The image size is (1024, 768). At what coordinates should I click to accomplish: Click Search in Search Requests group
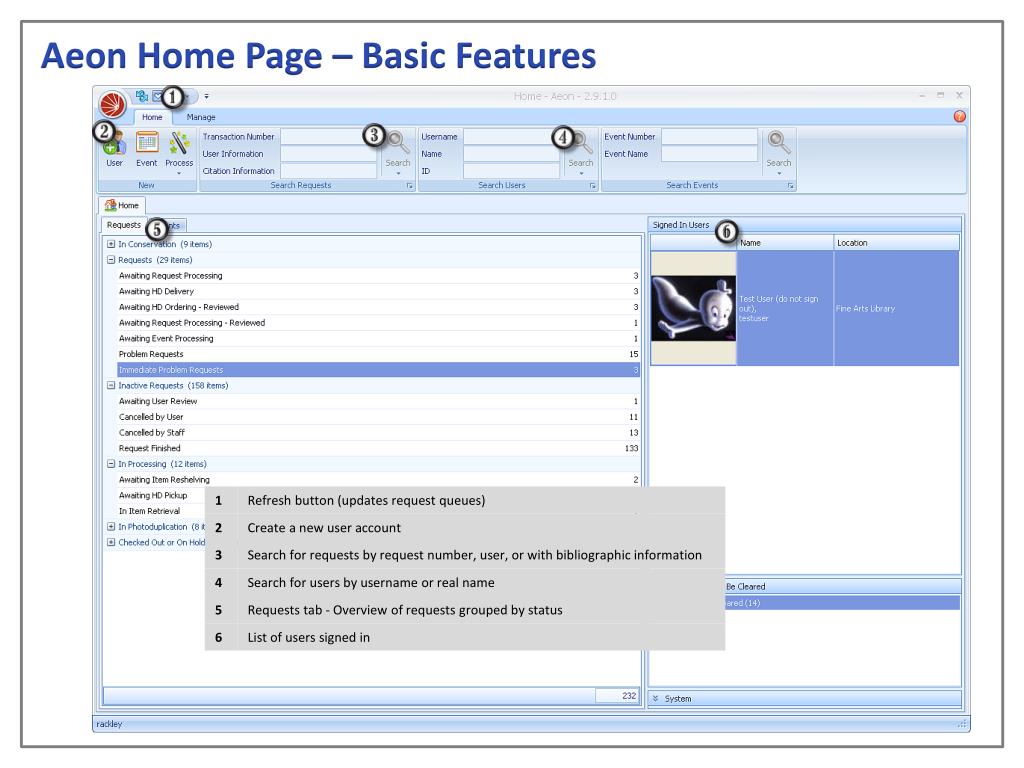(397, 152)
